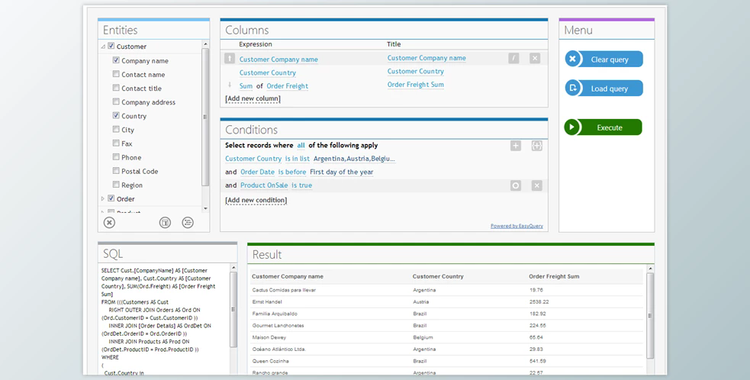
Task: Click the Result panel scrollbar thumb
Action: coord(650,316)
